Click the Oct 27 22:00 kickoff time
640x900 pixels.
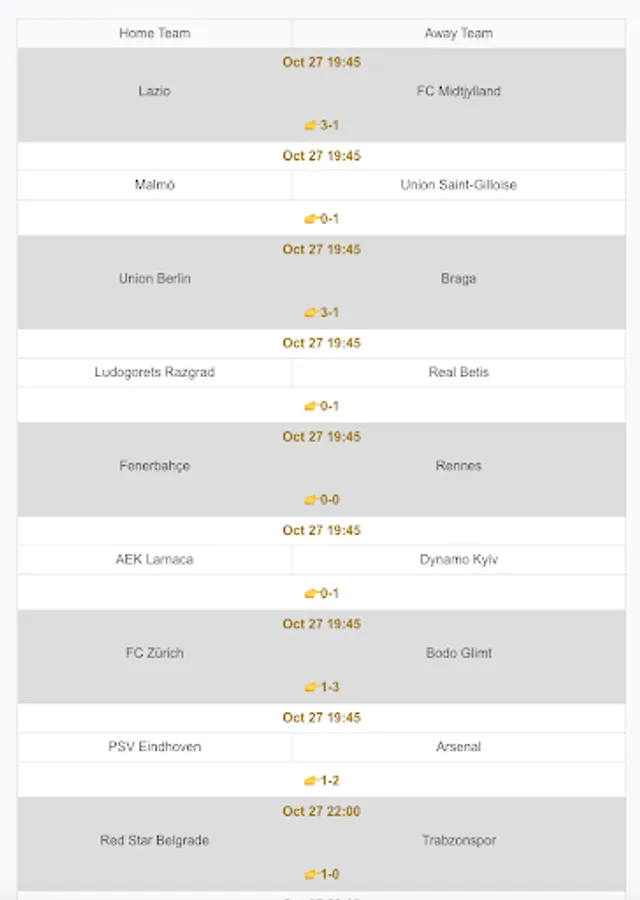coord(321,811)
